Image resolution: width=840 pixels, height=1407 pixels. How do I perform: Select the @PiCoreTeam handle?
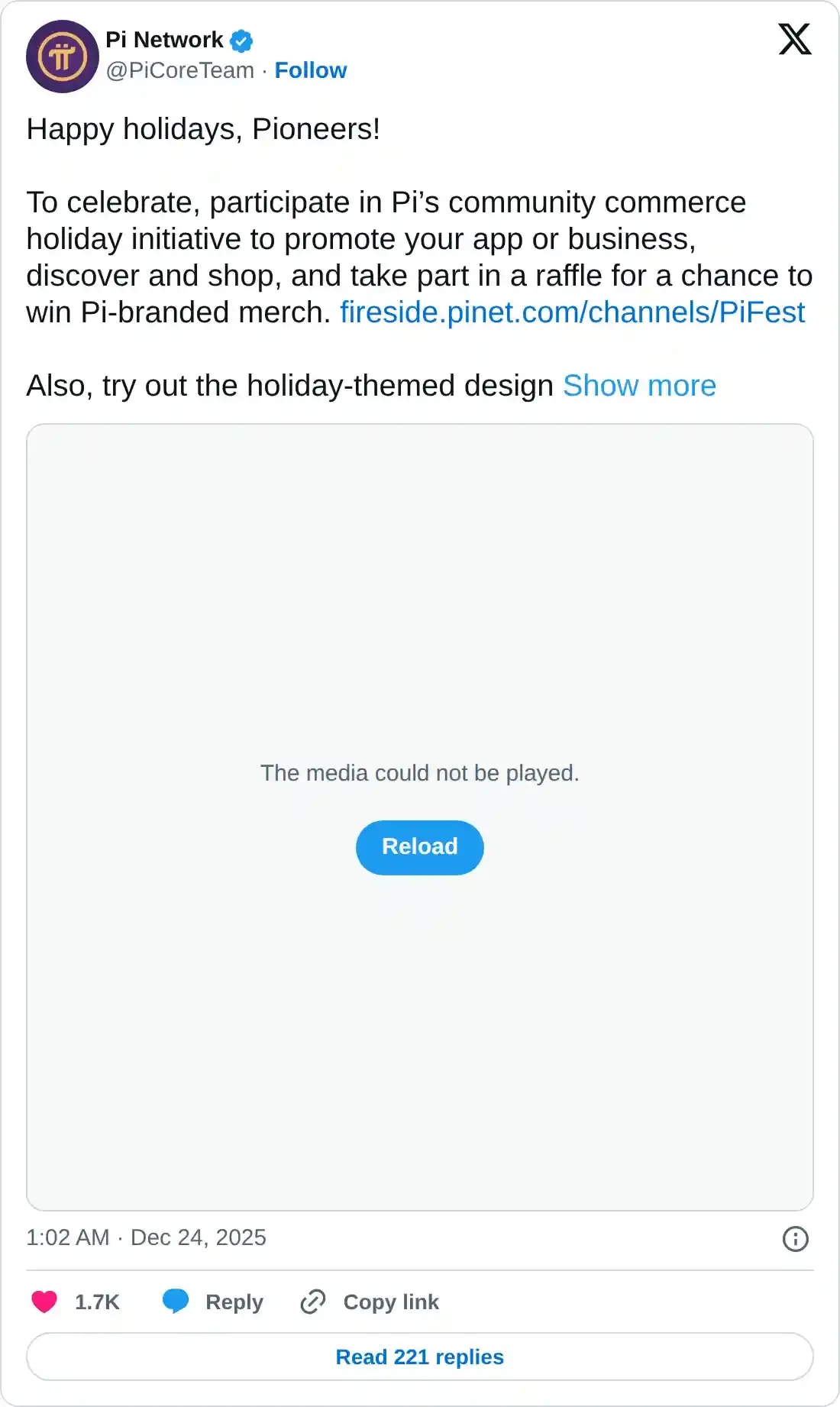click(180, 70)
